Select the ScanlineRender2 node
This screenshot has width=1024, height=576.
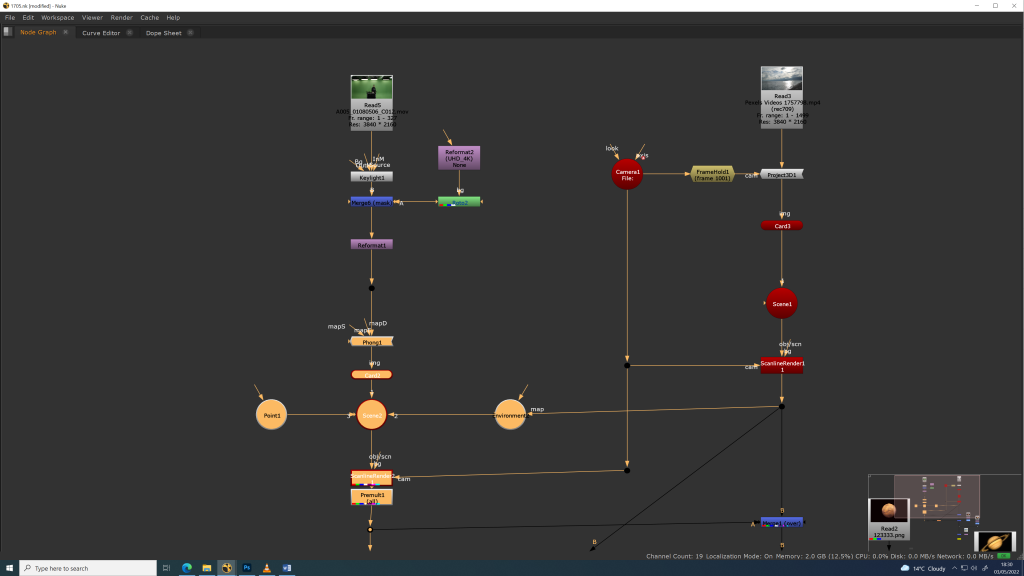(372, 478)
